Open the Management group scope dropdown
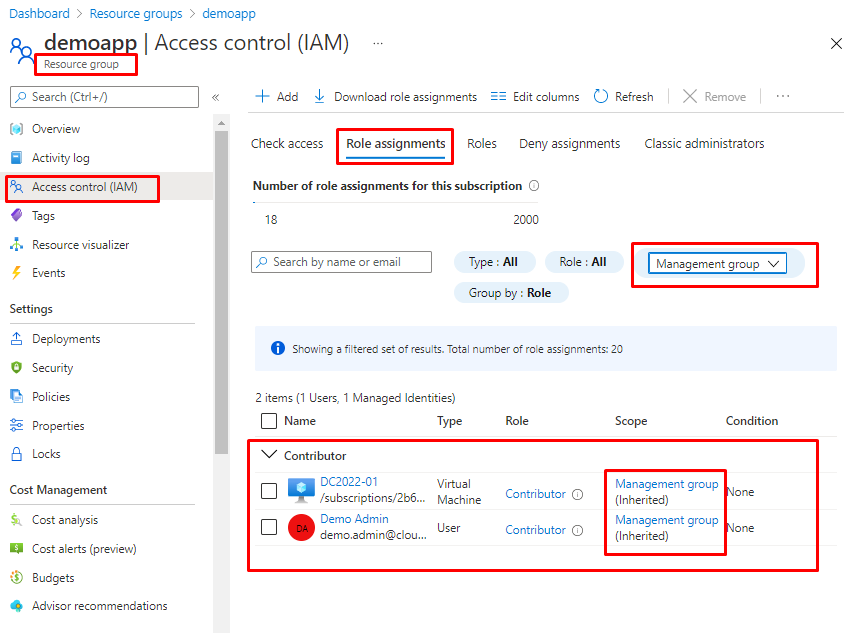Viewport: 844px width, 633px height. tap(717, 264)
